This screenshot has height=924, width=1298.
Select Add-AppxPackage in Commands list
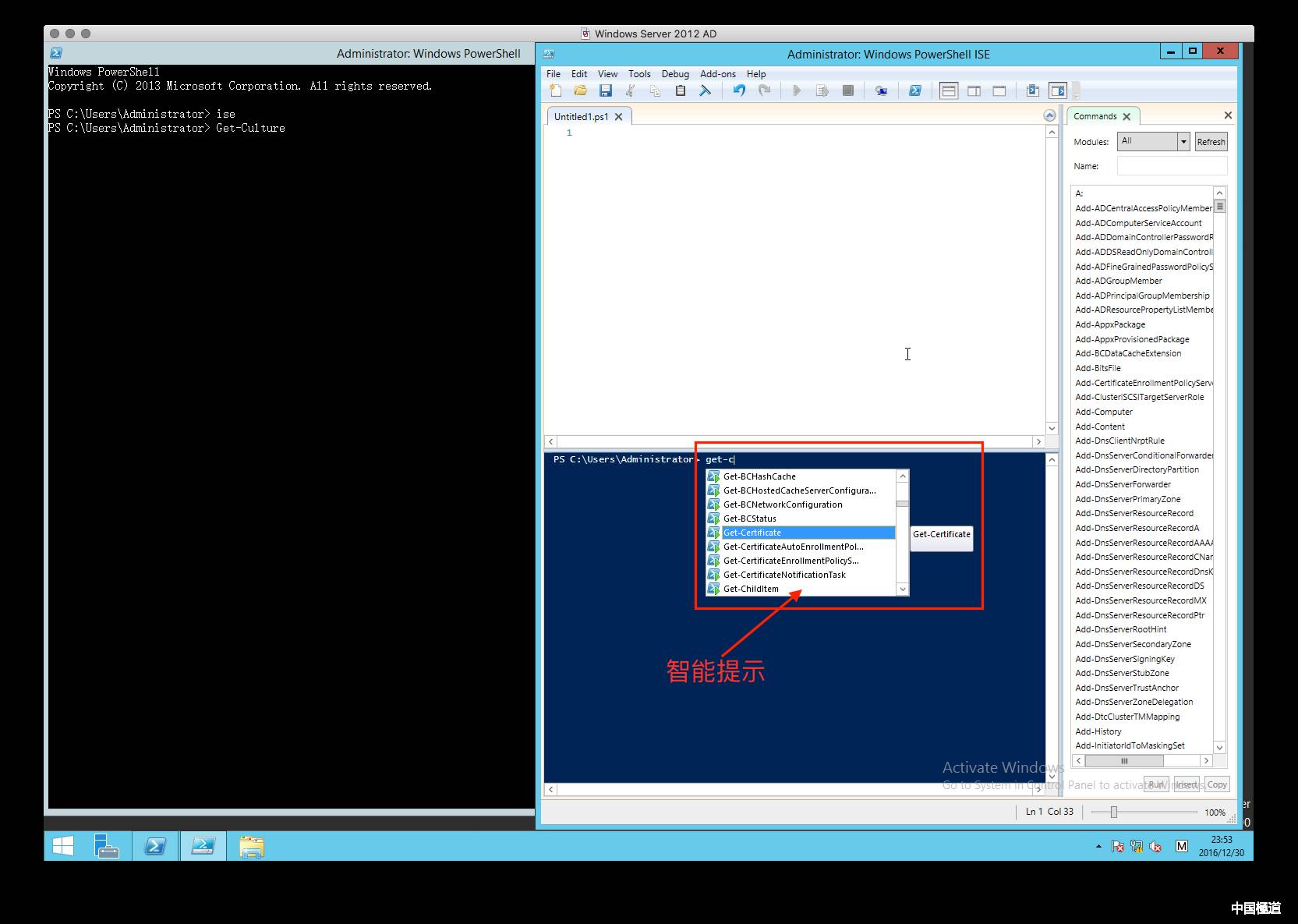click(x=1110, y=324)
